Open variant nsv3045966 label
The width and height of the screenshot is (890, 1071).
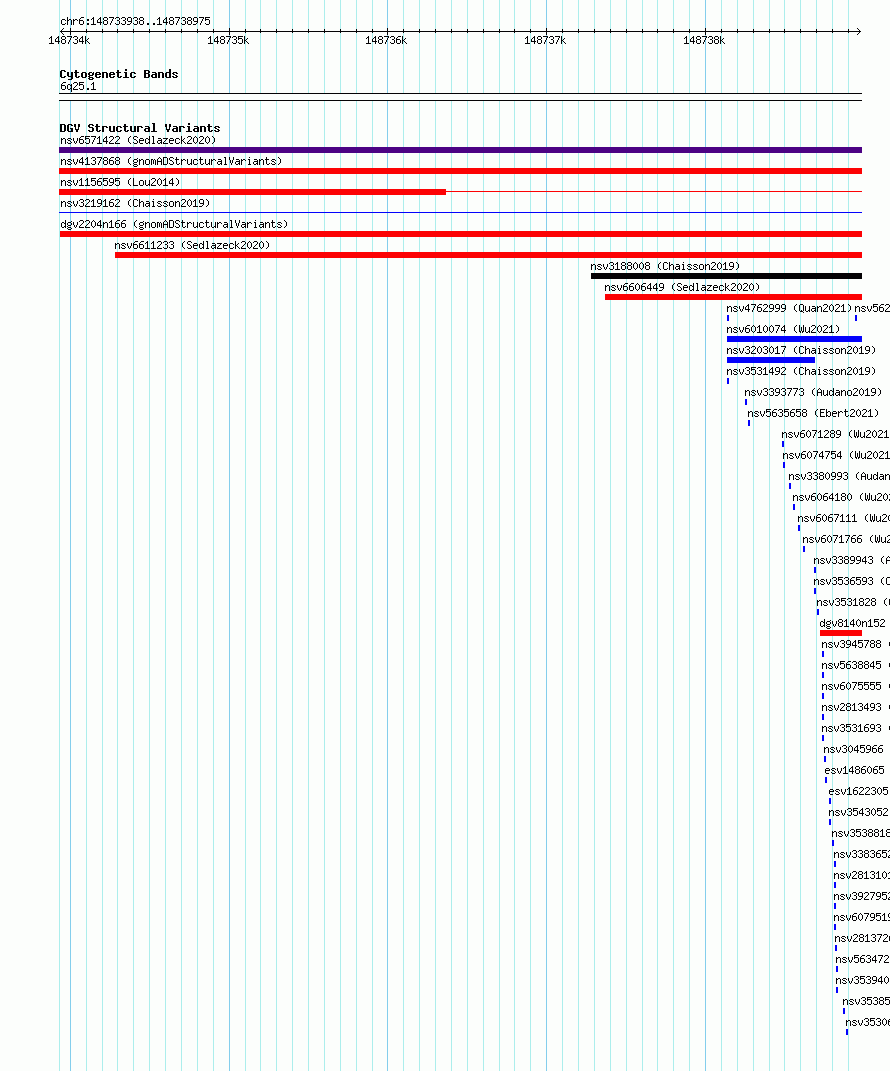point(853,749)
